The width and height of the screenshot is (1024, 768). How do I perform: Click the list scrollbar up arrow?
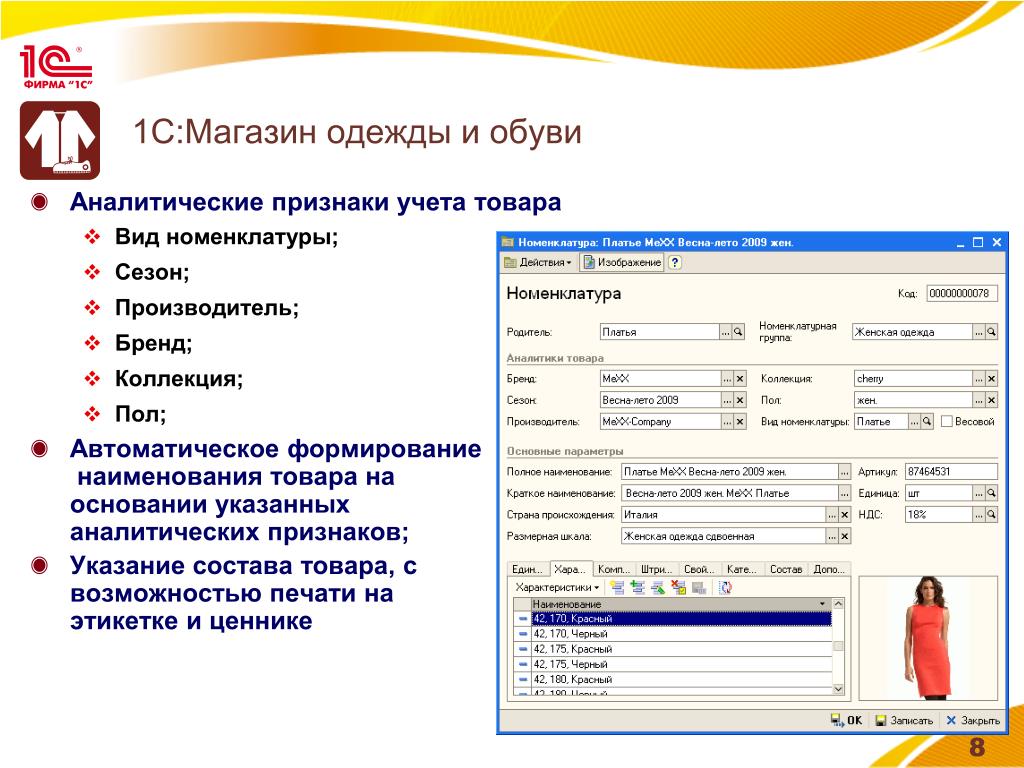(x=839, y=604)
